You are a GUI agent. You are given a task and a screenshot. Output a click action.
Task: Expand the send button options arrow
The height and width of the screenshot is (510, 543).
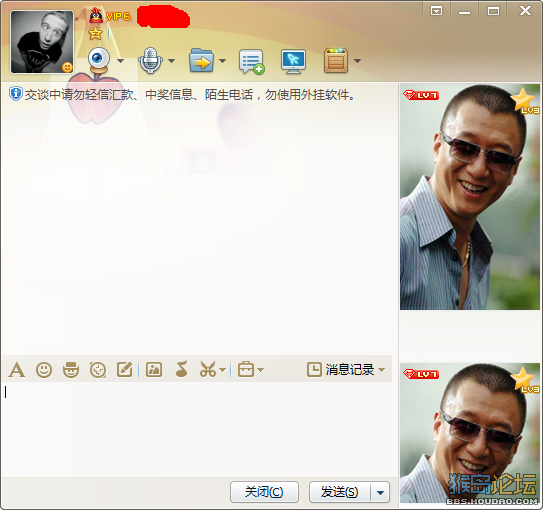coord(381,492)
